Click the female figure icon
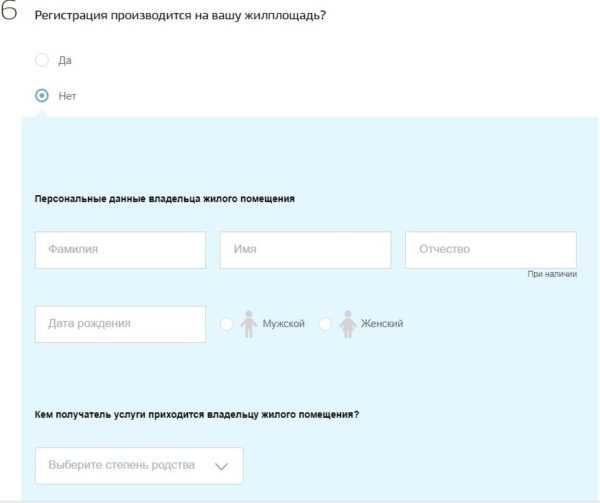Viewport: 600px width, 503px height. (347, 324)
